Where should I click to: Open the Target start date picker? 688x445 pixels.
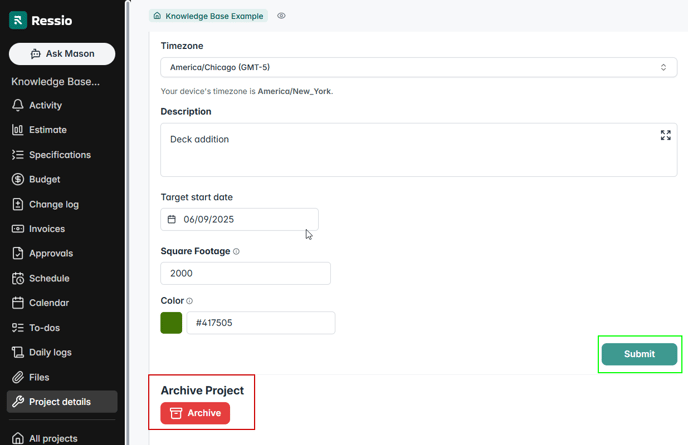pos(239,219)
